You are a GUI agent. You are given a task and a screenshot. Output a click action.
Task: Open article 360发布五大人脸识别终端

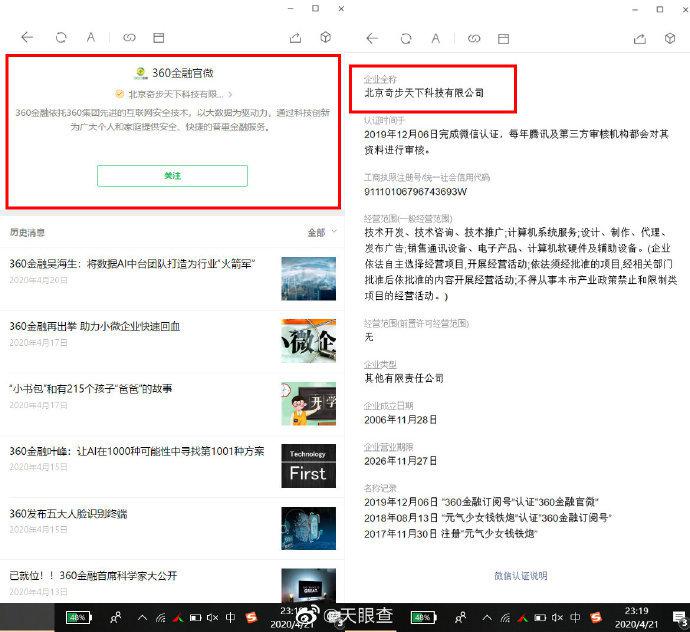pyautogui.click(x=68, y=514)
